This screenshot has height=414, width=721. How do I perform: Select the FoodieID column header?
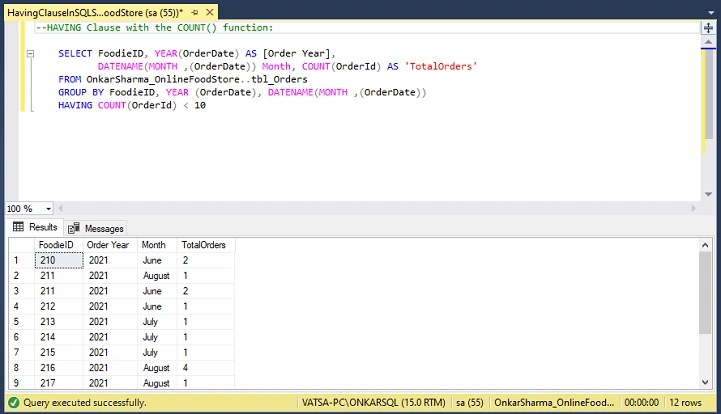coord(58,245)
